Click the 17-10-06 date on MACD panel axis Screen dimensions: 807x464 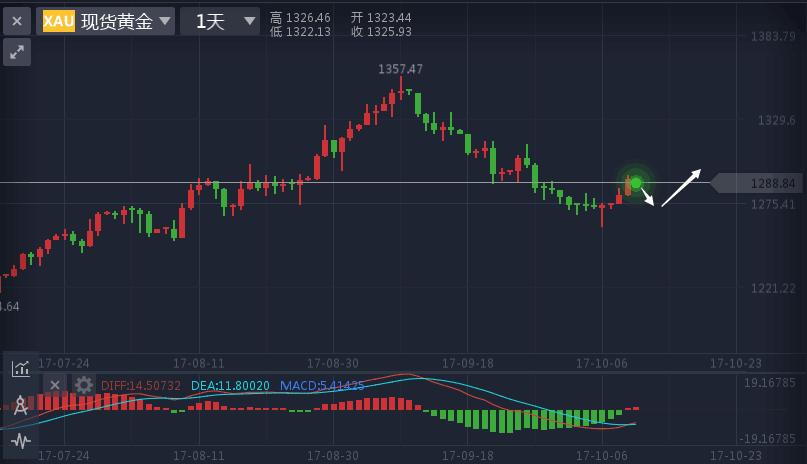pyautogui.click(x=602, y=456)
